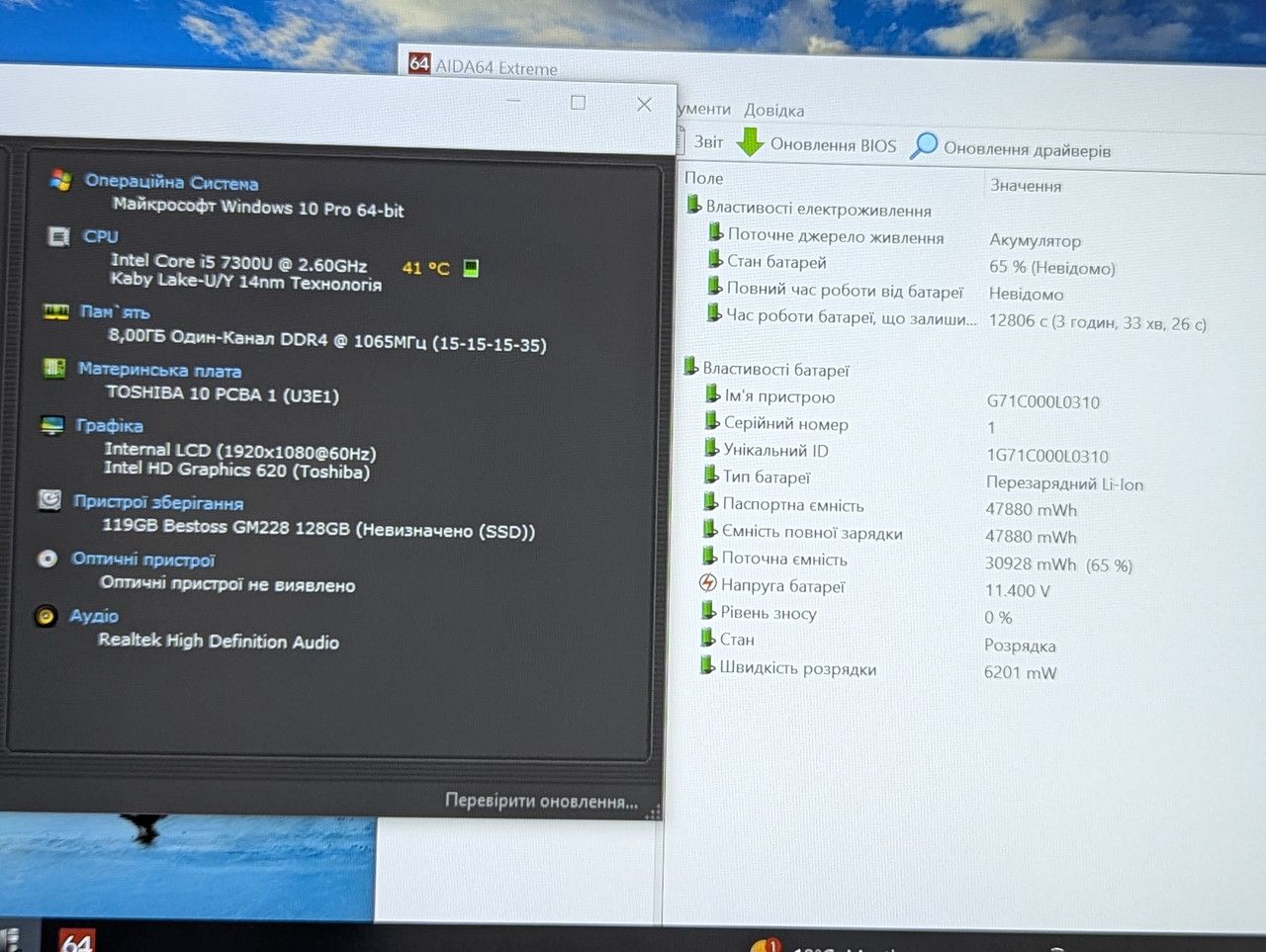Click the Поле column header
This screenshot has width=1266, height=952.
pos(704,178)
